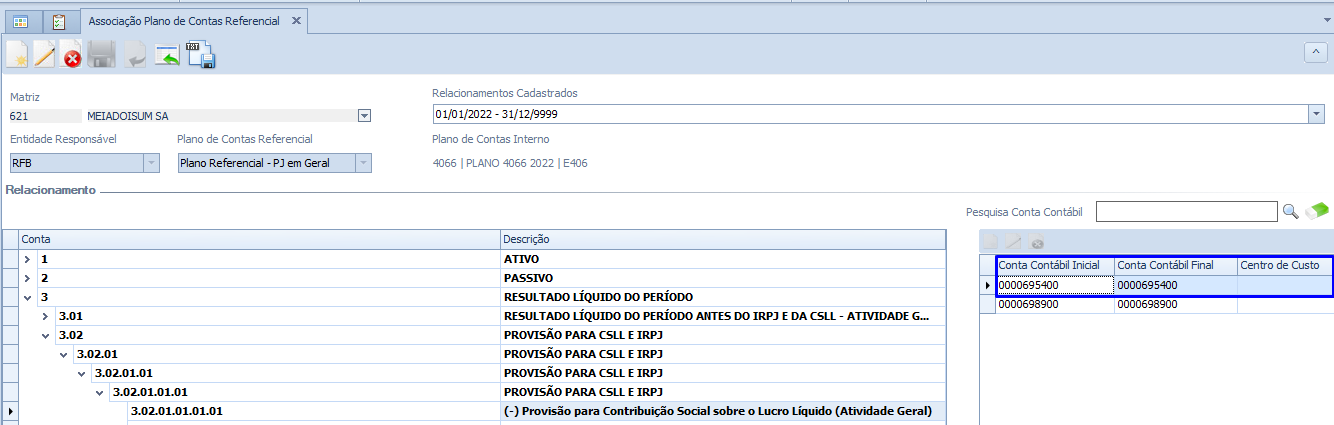Viewport: 1334px width, 425px height.
Task: Click the Conta column header
Action: pyautogui.click(x=260, y=240)
